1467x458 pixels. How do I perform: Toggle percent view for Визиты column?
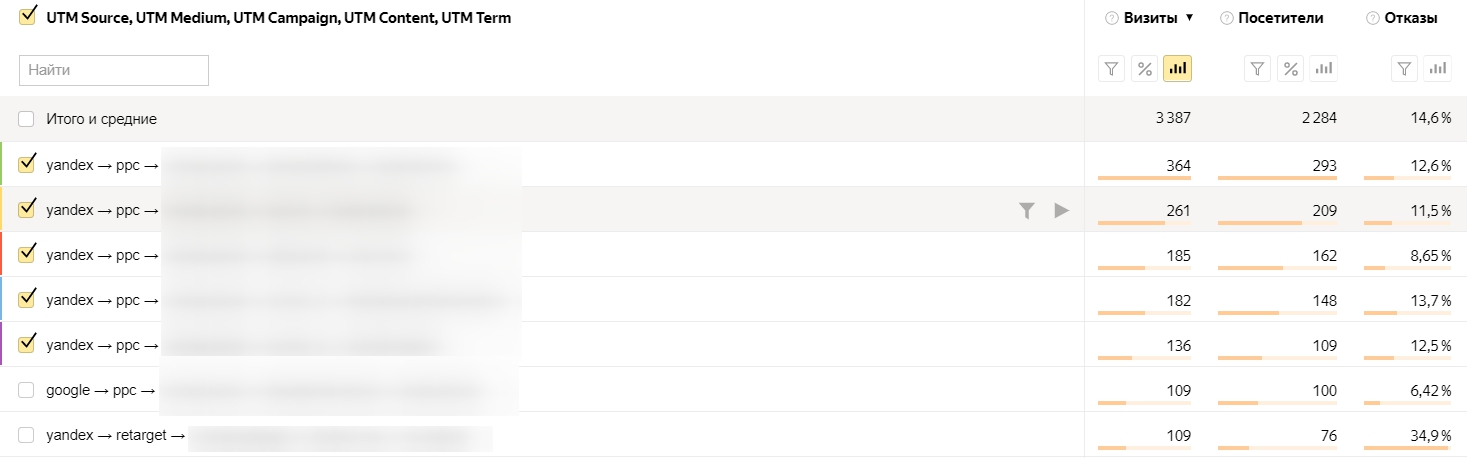click(x=1145, y=69)
